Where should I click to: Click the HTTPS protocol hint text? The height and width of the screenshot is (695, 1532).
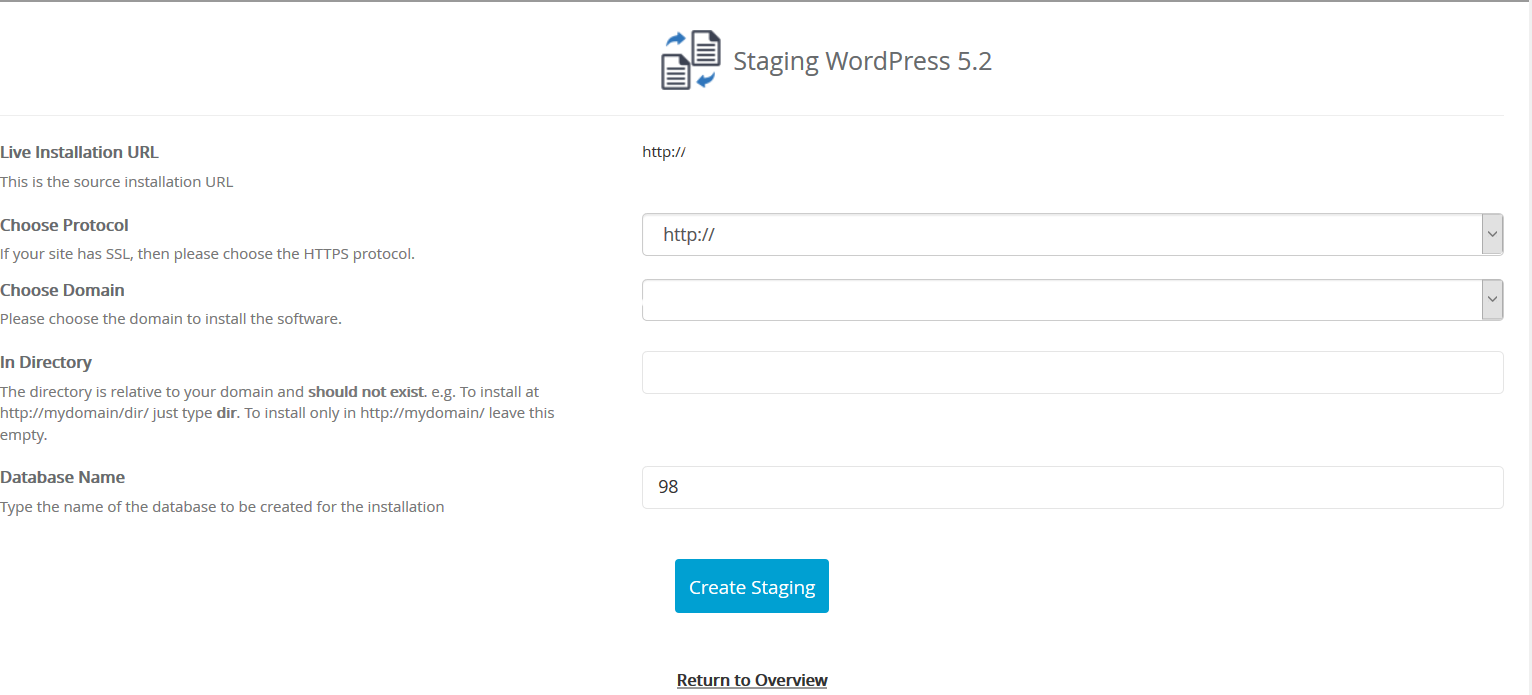(207, 254)
